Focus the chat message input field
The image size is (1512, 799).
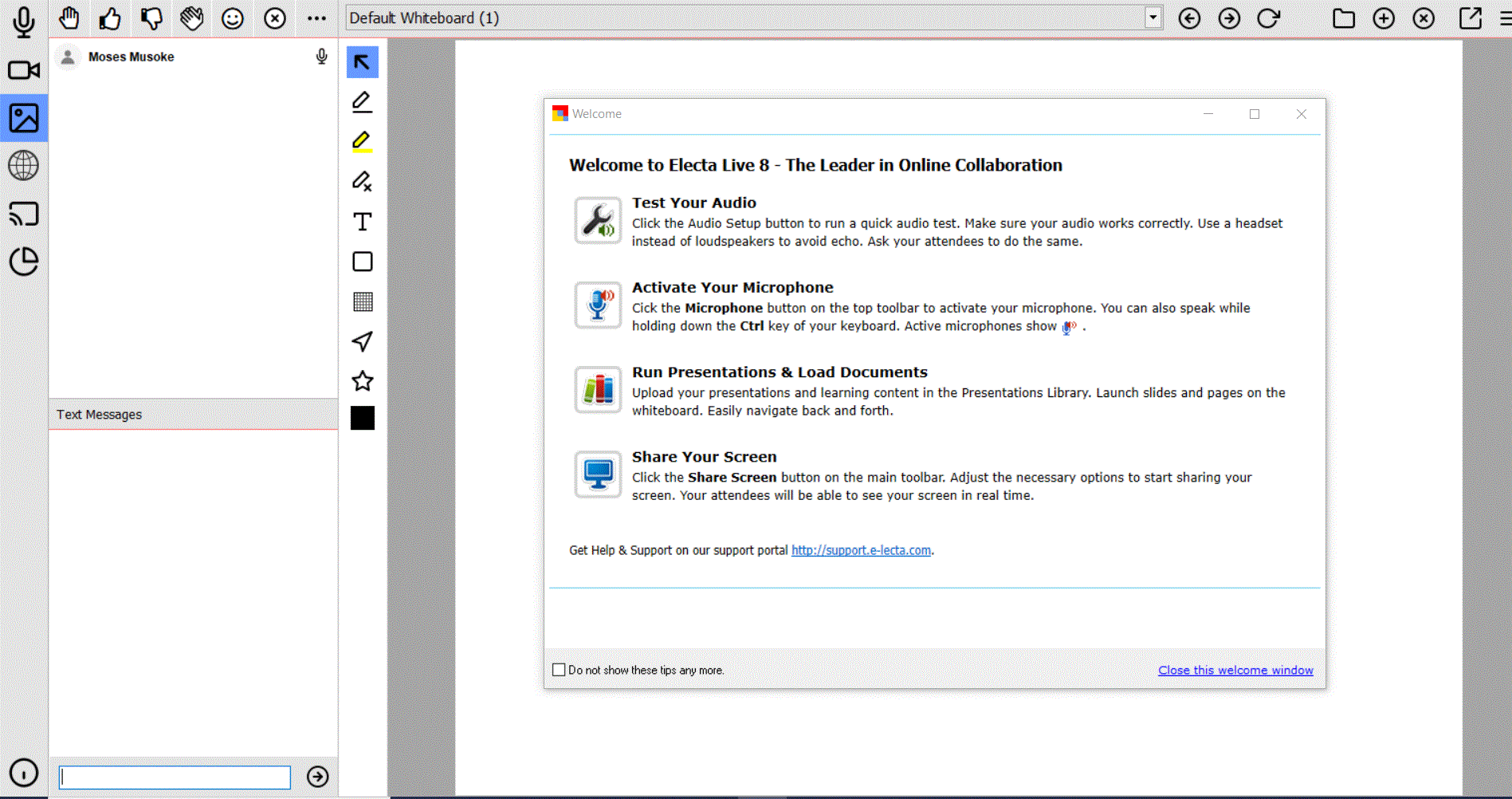click(175, 777)
